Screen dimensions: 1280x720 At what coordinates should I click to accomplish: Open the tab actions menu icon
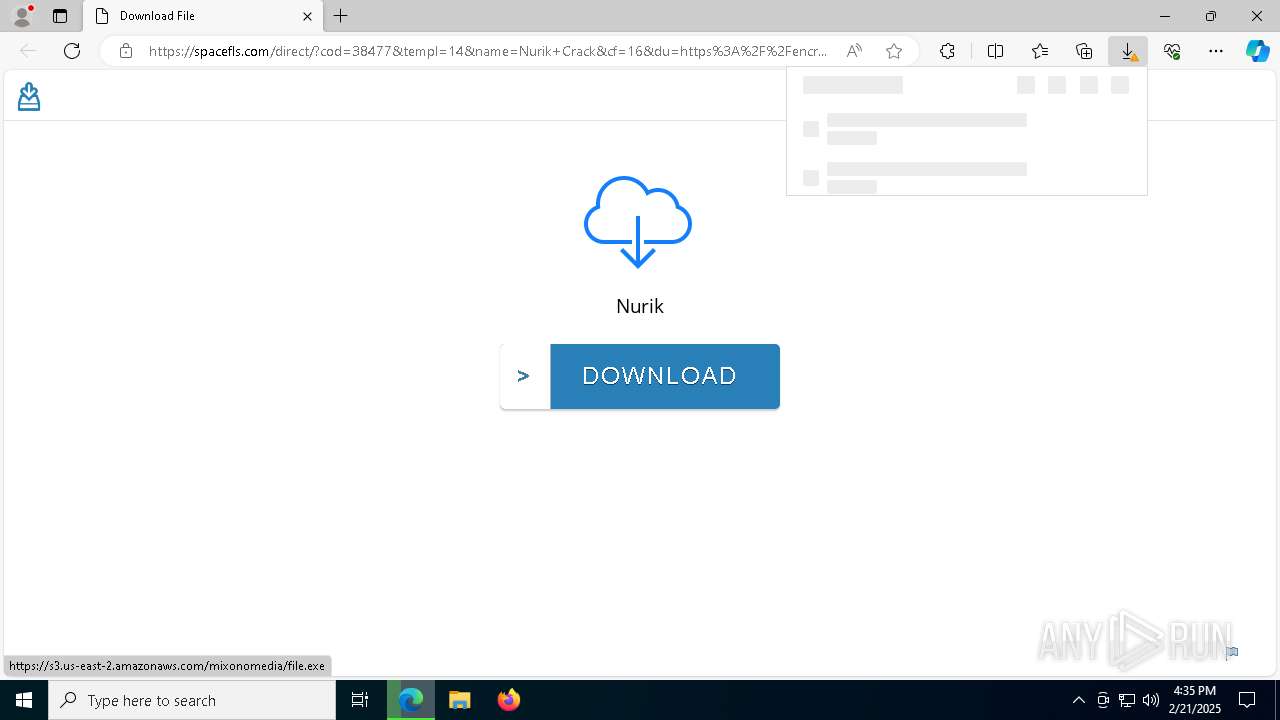[x=60, y=16]
